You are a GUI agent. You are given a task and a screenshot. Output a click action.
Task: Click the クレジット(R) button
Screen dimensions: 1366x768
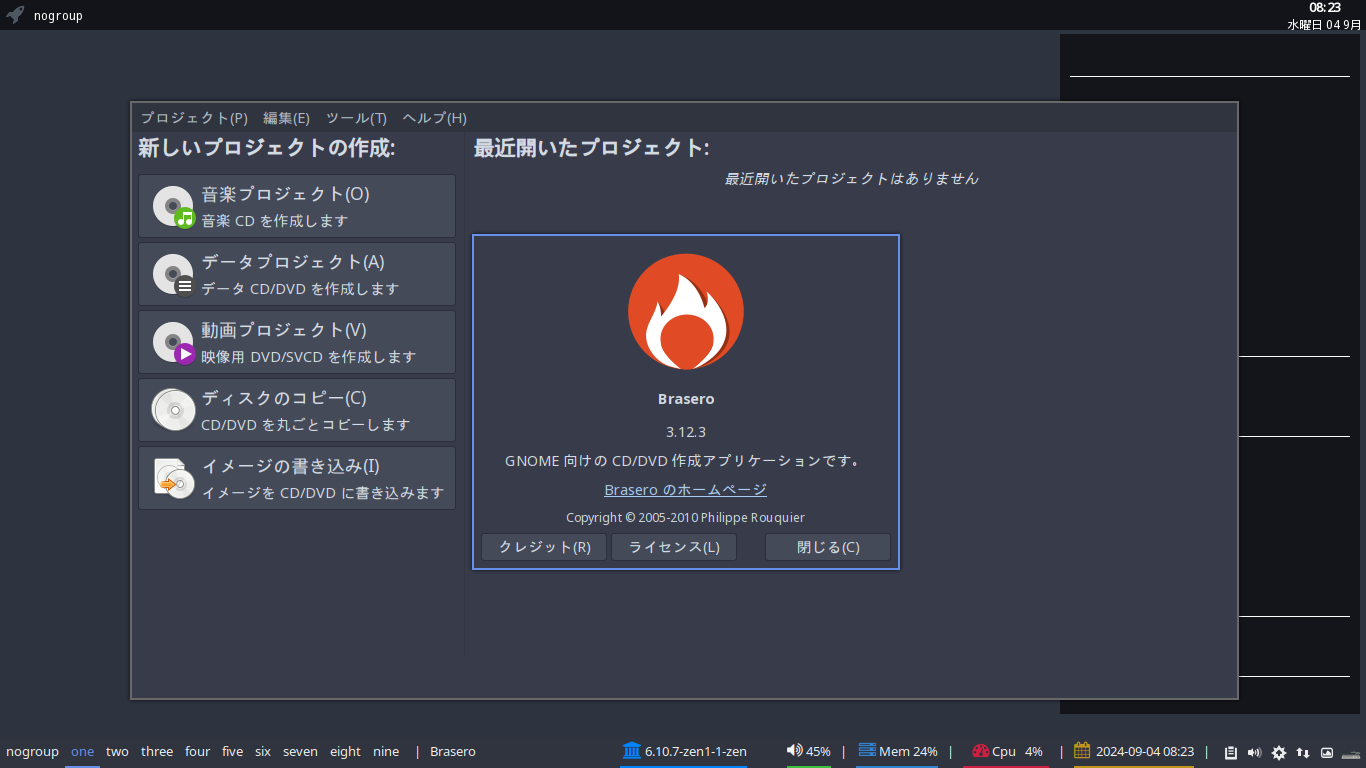tap(544, 547)
